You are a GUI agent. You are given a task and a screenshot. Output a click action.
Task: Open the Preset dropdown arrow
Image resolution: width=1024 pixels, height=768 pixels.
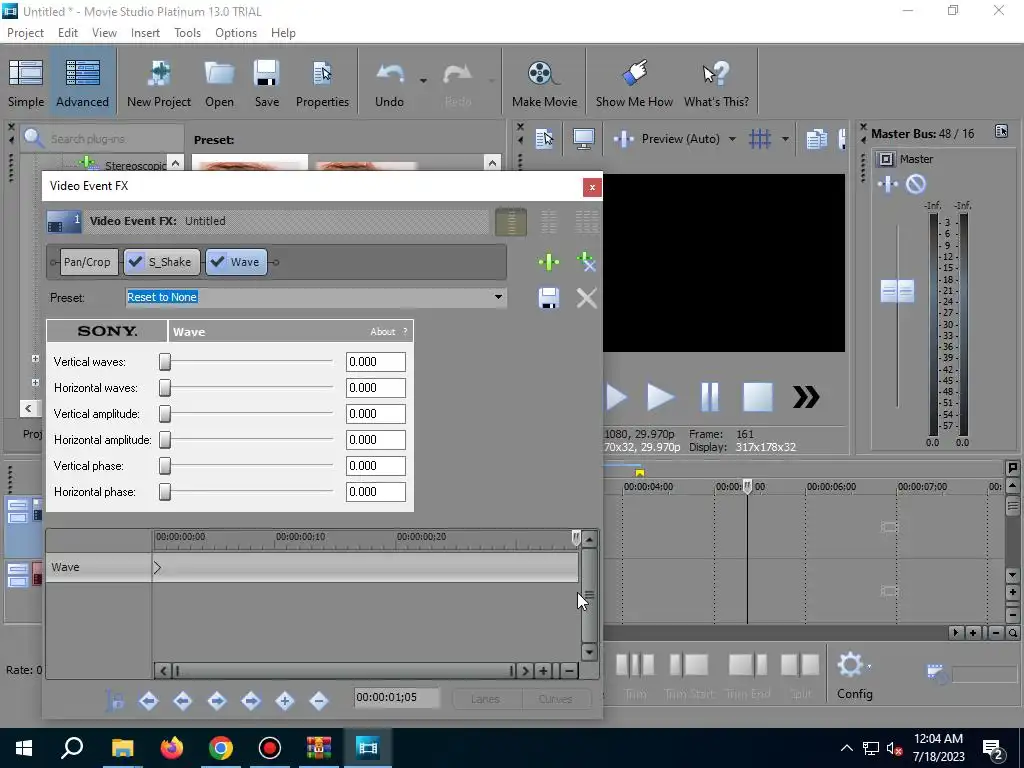click(x=498, y=297)
